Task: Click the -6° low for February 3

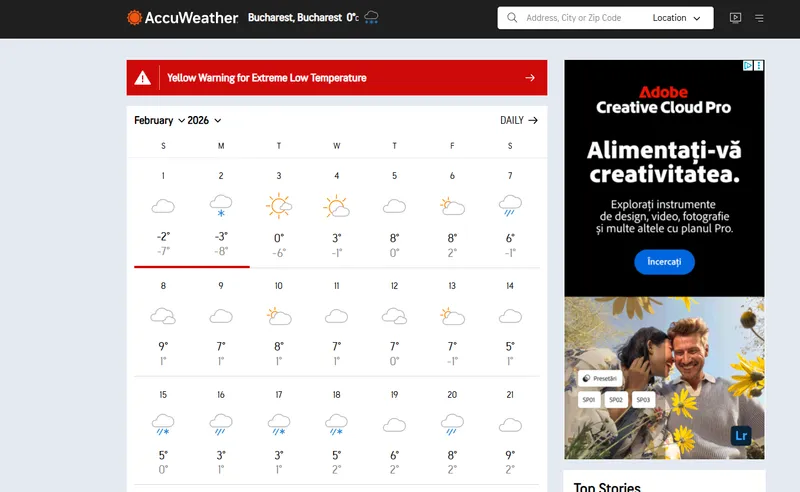Action: tap(279, 253)
